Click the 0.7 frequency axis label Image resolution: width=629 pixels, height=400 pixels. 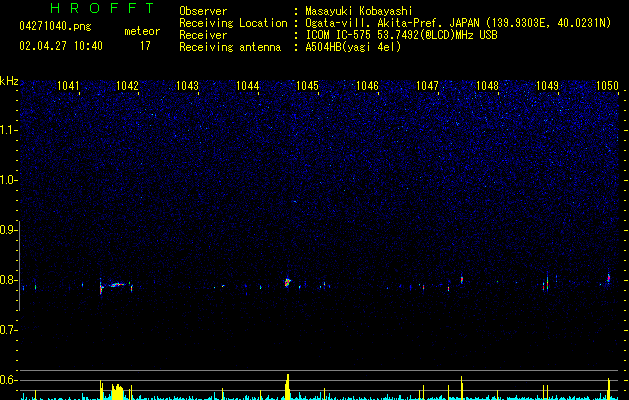(8, 330)
